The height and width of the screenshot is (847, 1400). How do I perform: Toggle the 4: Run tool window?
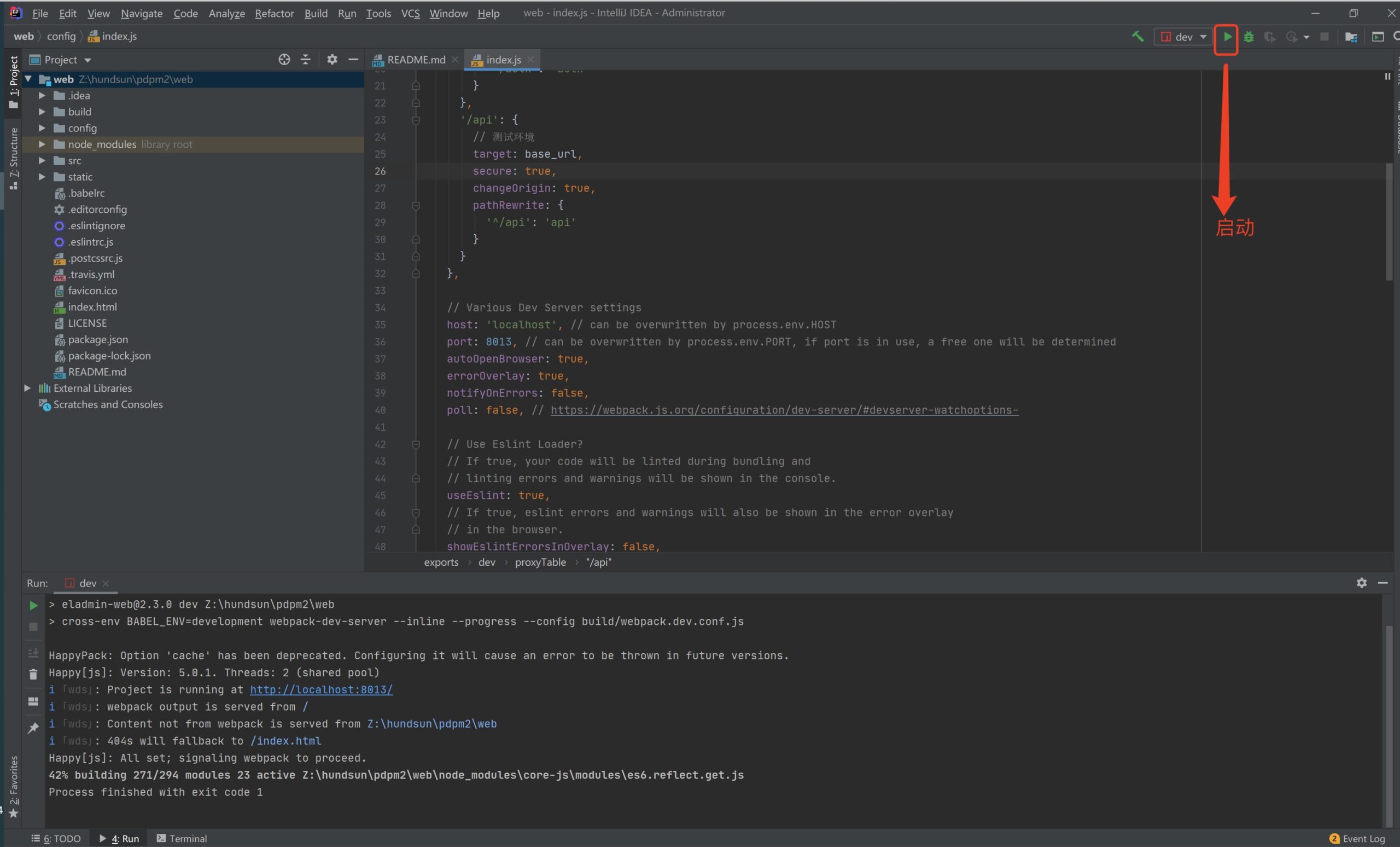(119, 838)
